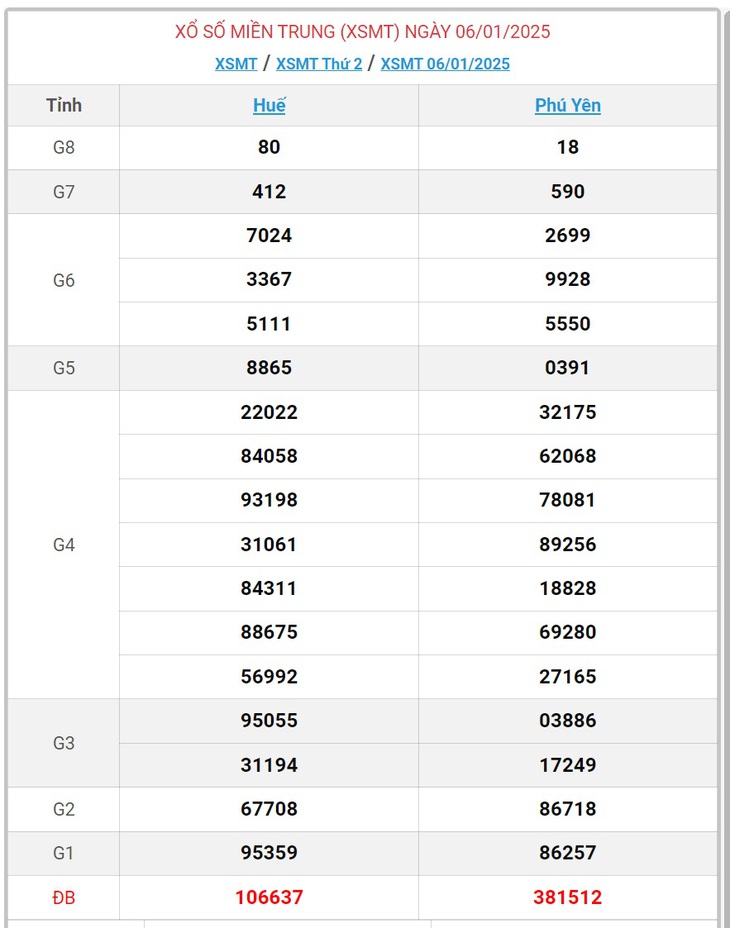The width and height of the screenshot is (730, 928).
Task: Select the G4 row label
Action: [64, 544]
